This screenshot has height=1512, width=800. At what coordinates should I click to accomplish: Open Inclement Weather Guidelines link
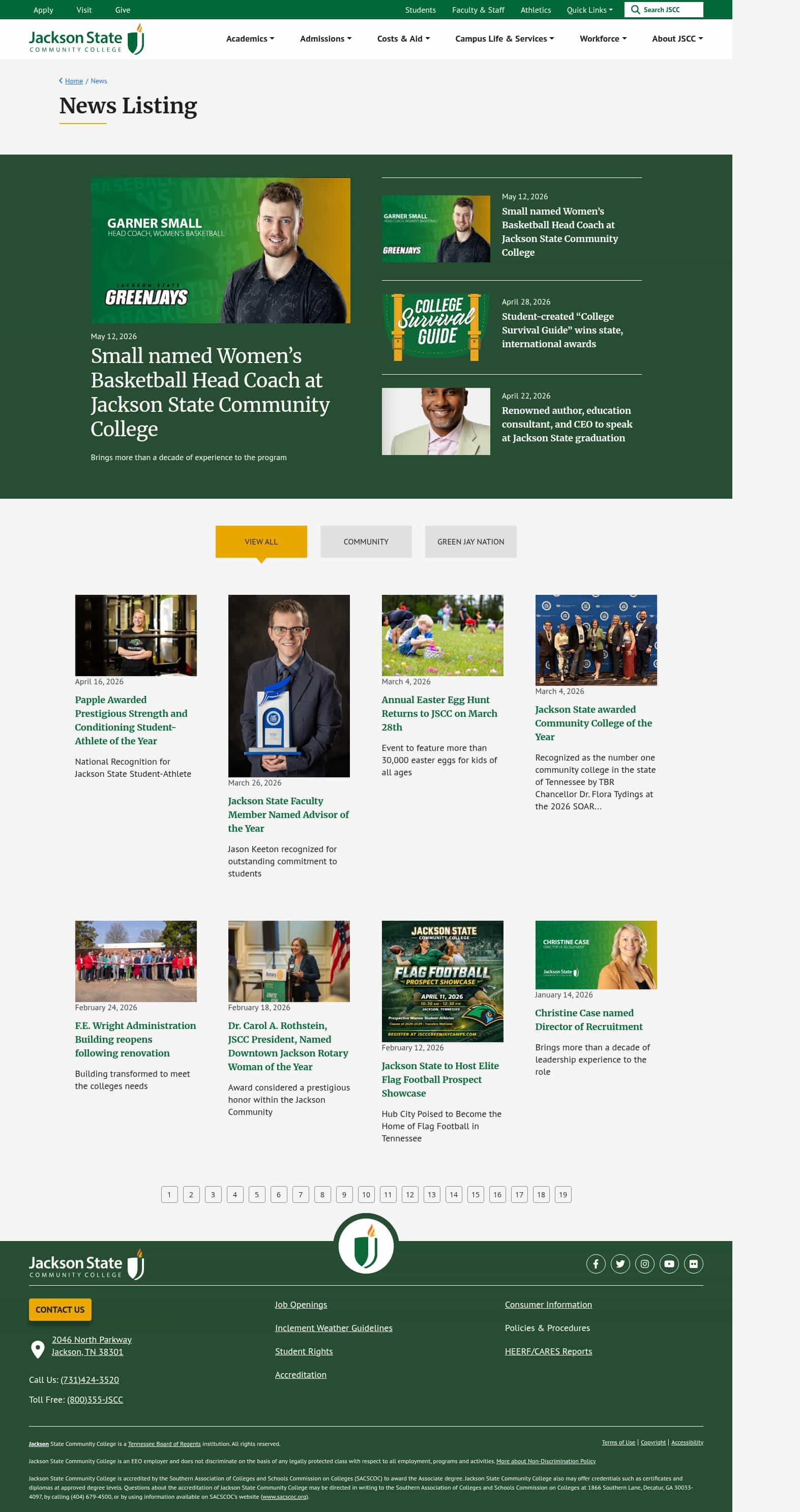click(x=334, y=1327)
